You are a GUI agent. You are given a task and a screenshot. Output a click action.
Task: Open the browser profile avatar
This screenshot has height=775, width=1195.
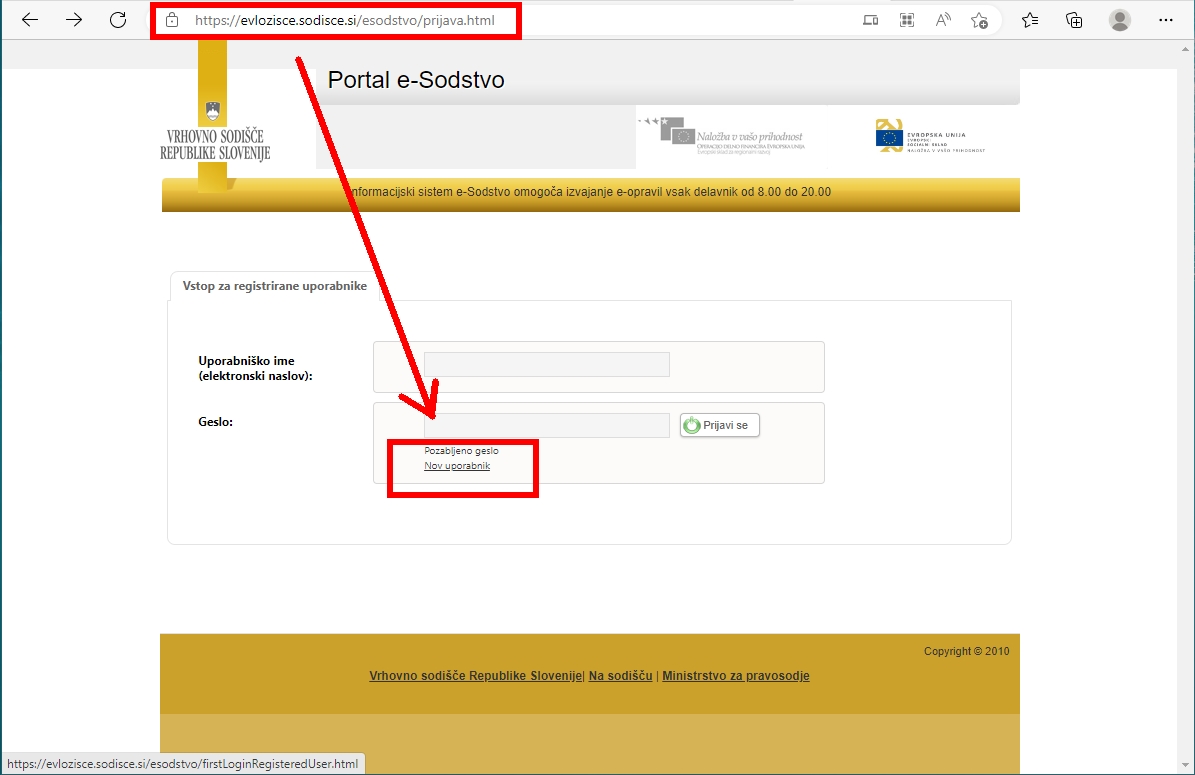1119,19
